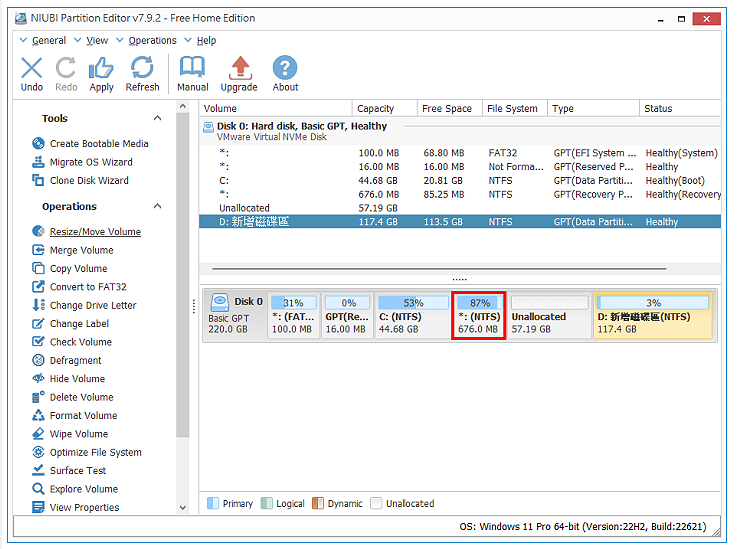
Task: Start Defragment operation
Action: pos(67,360)
